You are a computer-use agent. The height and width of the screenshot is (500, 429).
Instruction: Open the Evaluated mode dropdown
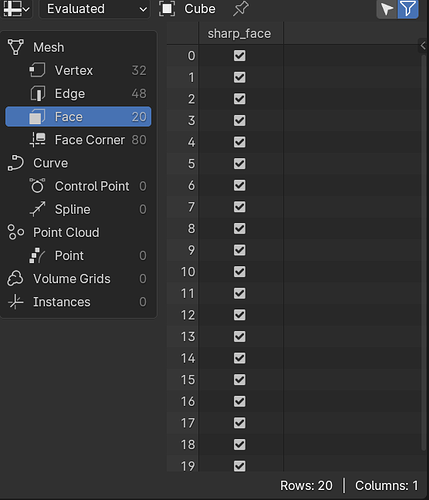pyautogui.click(x=95, y=9)
